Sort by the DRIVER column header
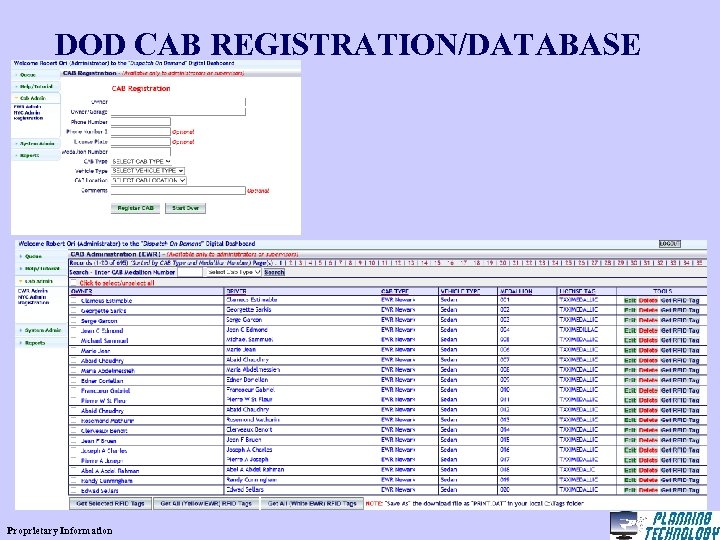The width and height of the screenshot is (720, 540). coord(236,291)
